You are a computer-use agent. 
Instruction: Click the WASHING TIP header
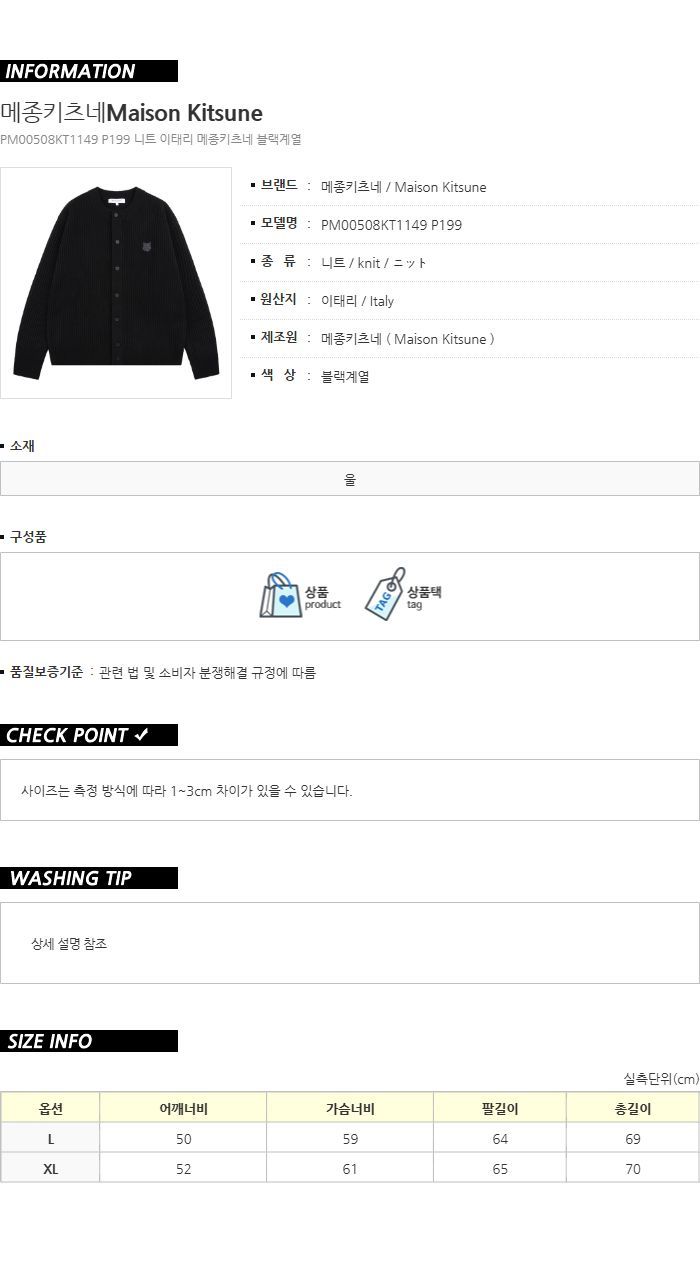pos(89,878)
